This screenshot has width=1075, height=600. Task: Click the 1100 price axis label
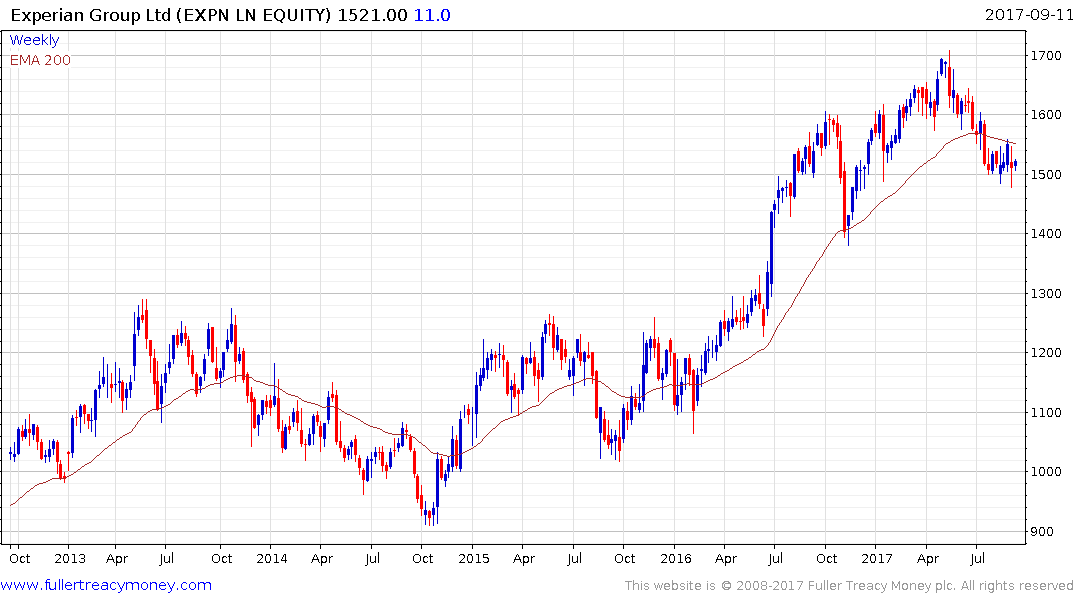[1046, 412]
